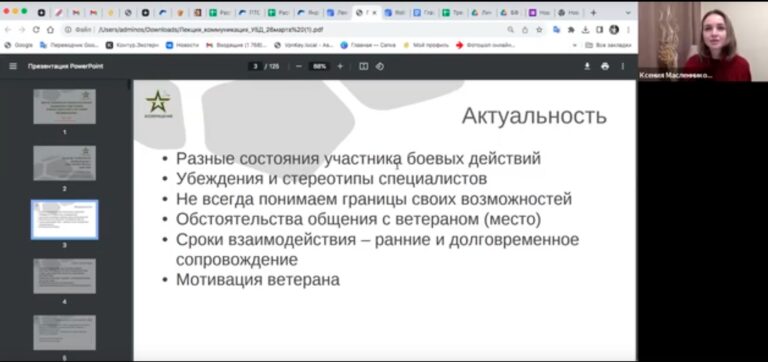Viewport: 768px width, 362px height.
Task: Open the Мой профиль bookmark
Action: [426, 45]
